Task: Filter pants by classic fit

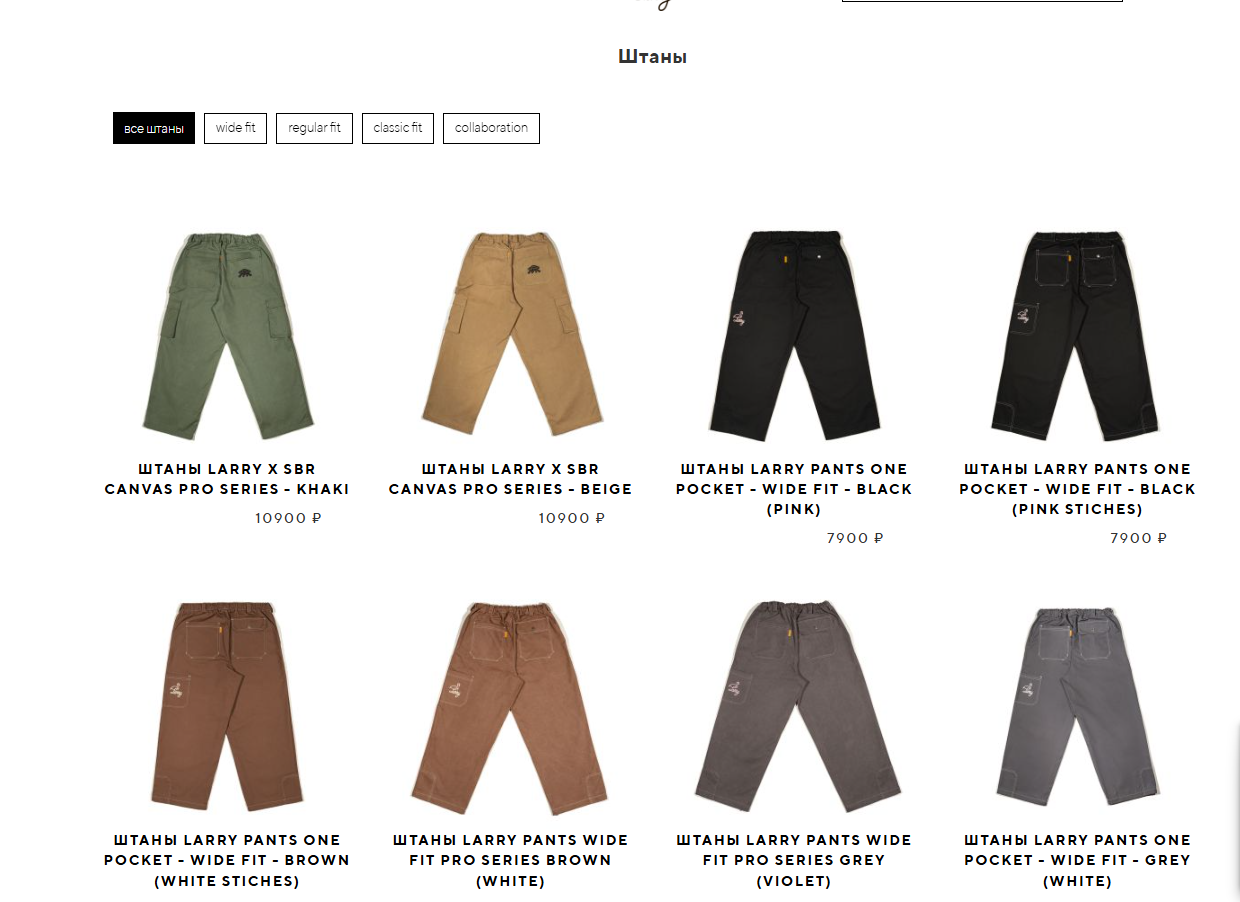Action: [398, 128]
